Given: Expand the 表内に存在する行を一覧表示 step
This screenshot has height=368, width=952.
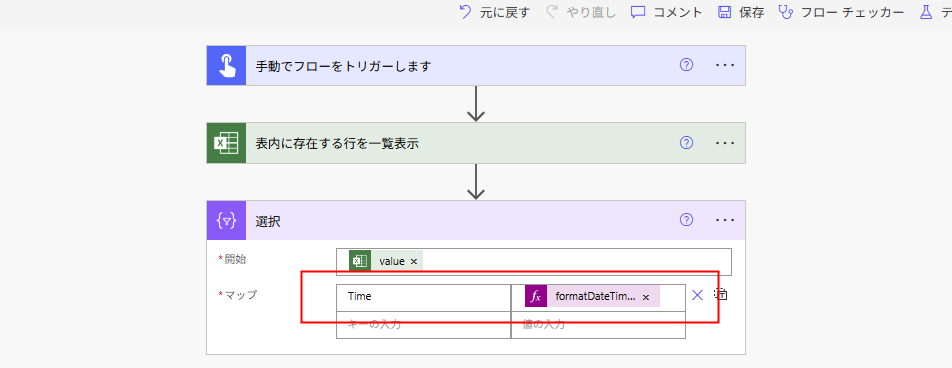Looking at the screenshot, I should pos(476,143).
